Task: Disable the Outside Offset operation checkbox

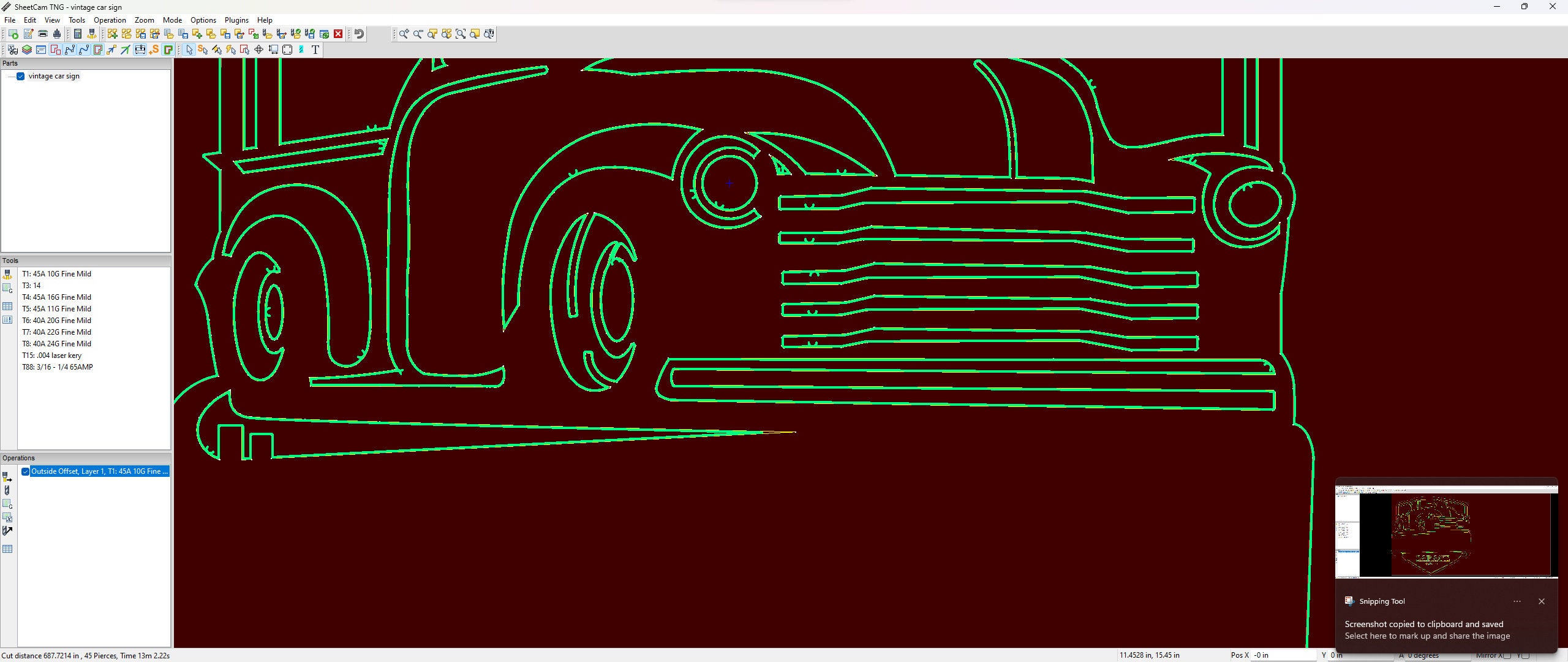Action: 25,471
